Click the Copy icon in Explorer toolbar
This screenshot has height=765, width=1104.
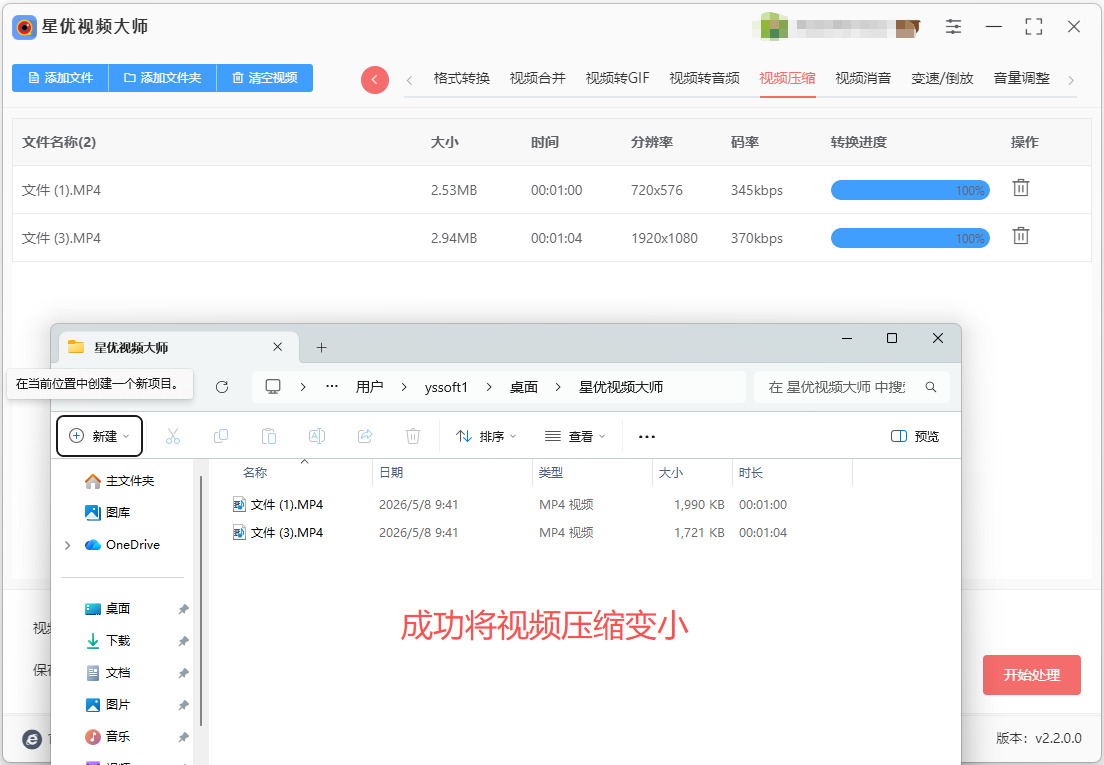(220, 436)
